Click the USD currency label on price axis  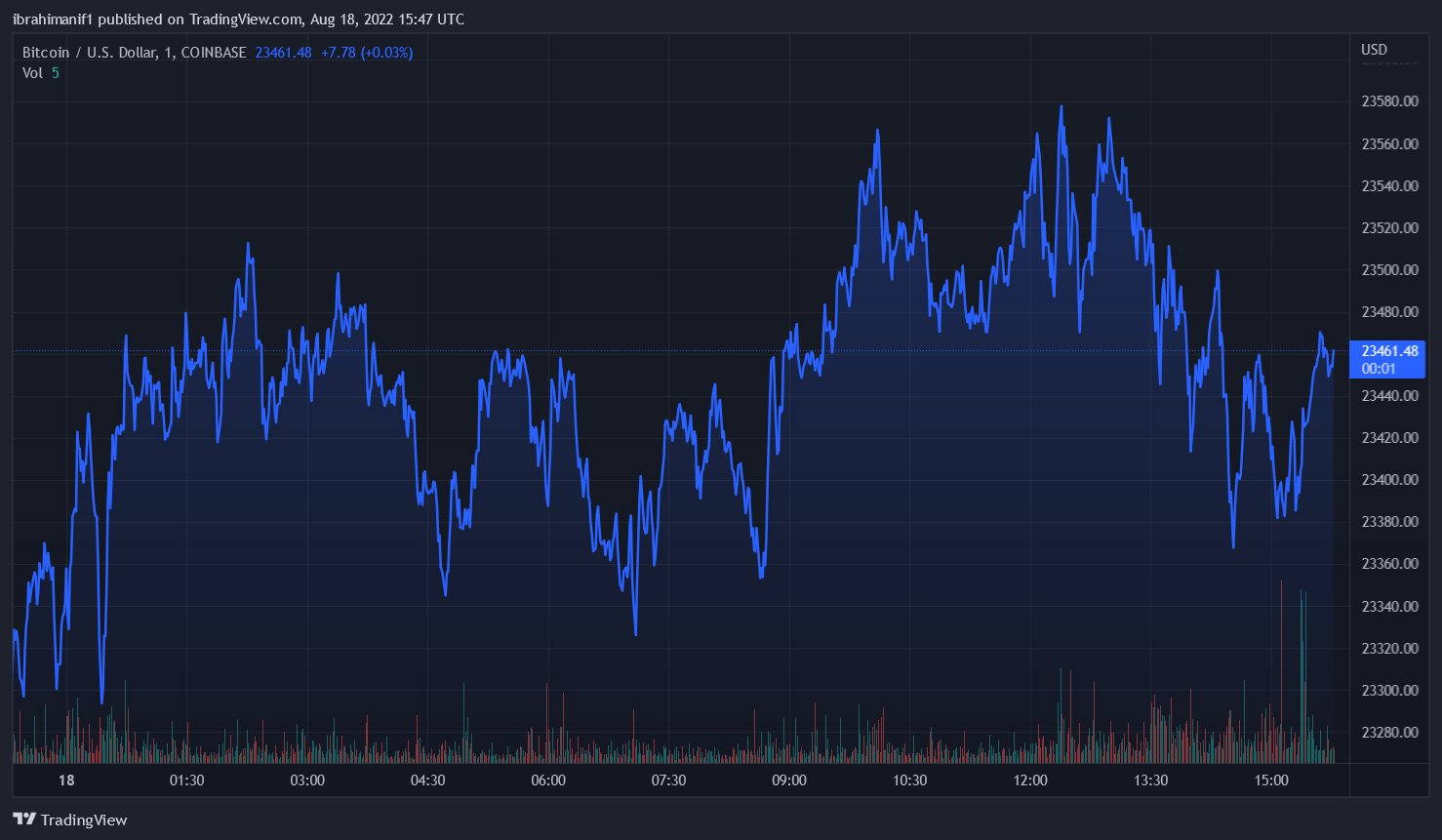1374,50
